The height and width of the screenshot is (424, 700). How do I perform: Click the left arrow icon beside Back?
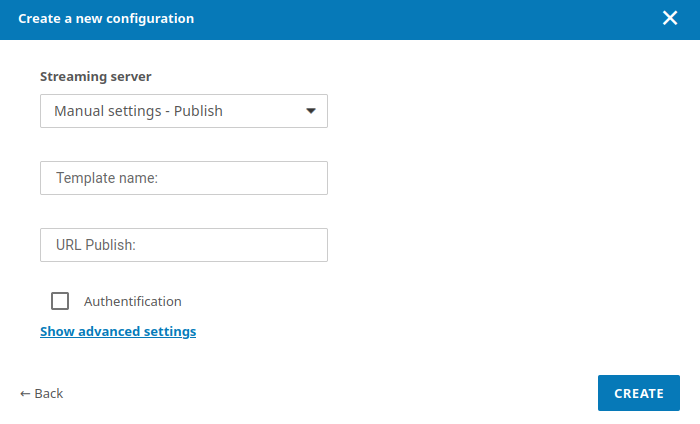click(x=25, y=393)
